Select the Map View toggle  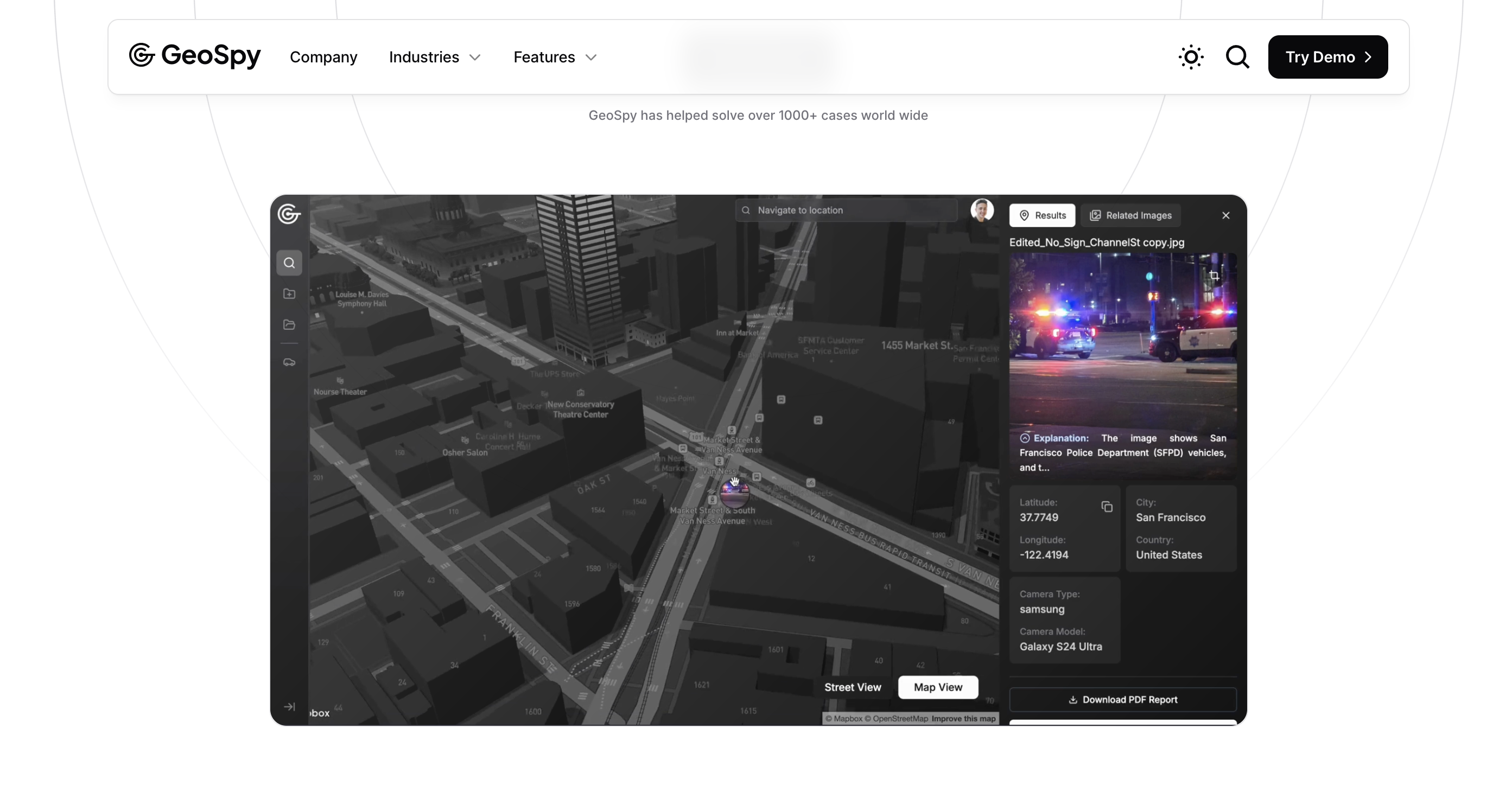coord(937,687)
